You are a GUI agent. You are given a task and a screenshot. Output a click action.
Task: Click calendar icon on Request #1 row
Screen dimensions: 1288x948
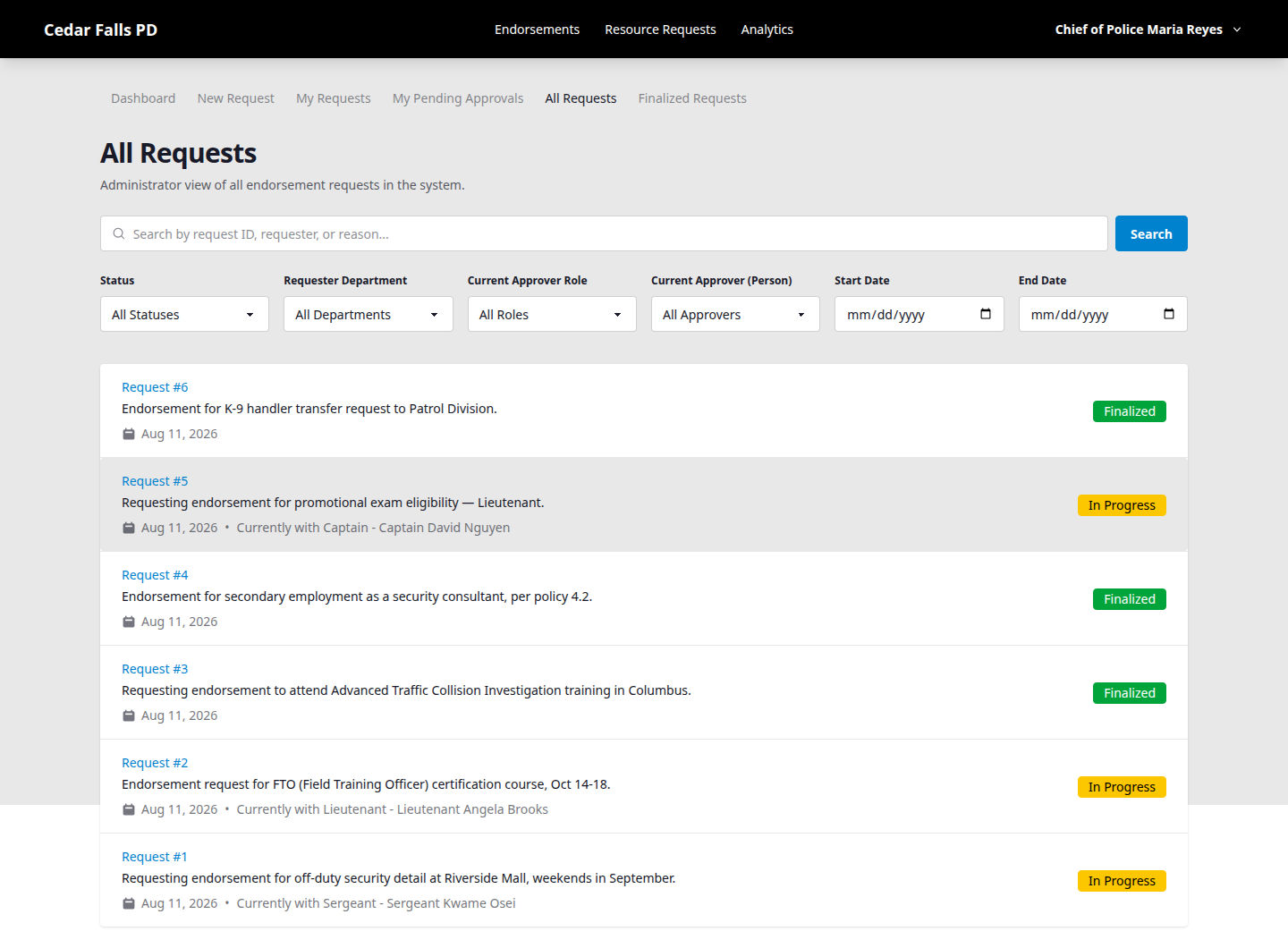pyautogui.click(x=129, y=903)
